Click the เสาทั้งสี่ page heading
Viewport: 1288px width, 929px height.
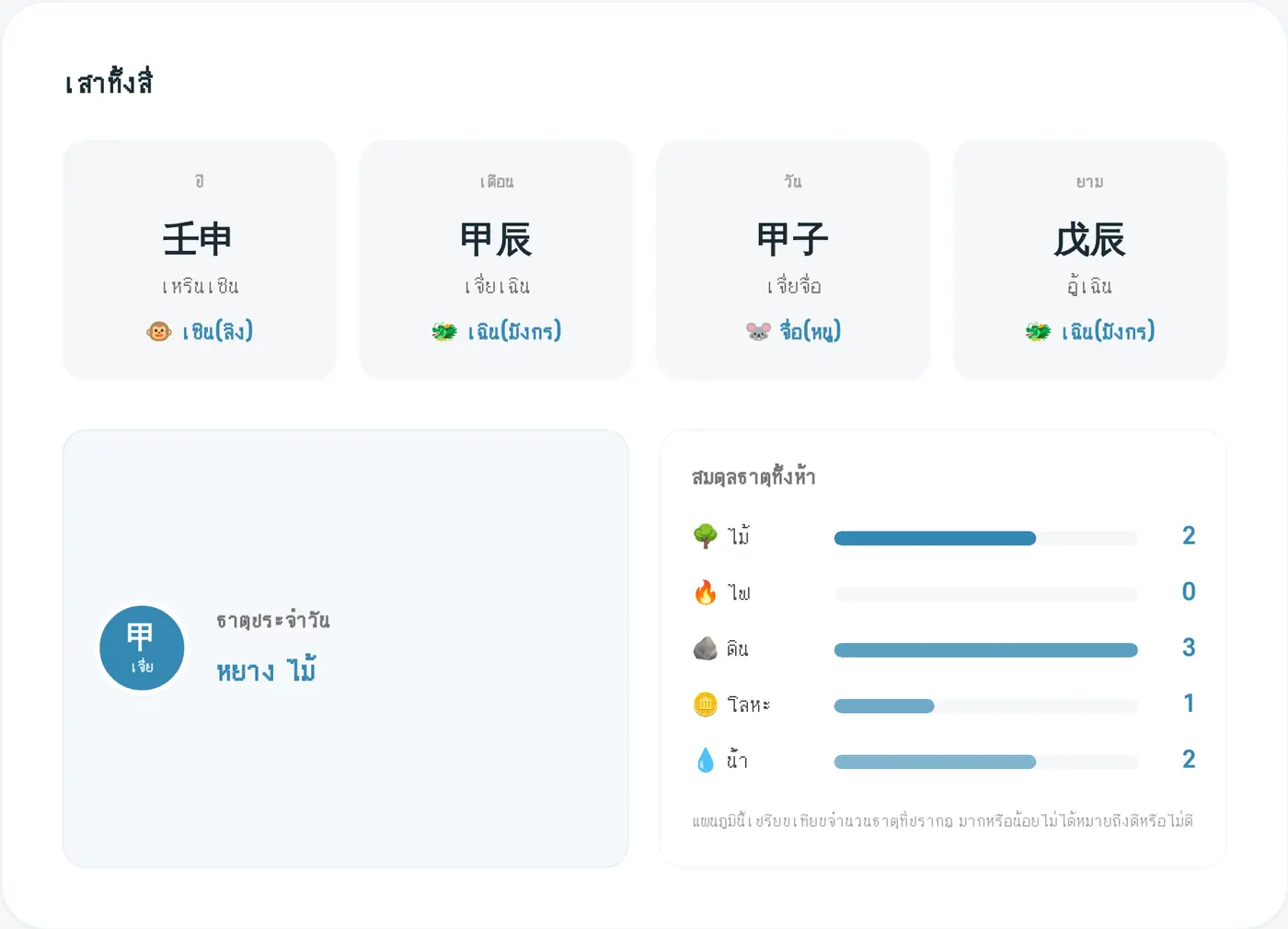[x=109, y=82]
